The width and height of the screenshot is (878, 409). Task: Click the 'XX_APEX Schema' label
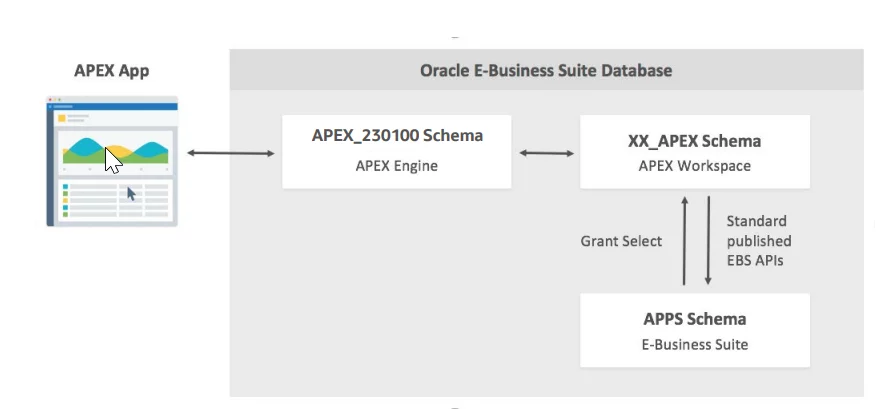click(x=694, y=141)
